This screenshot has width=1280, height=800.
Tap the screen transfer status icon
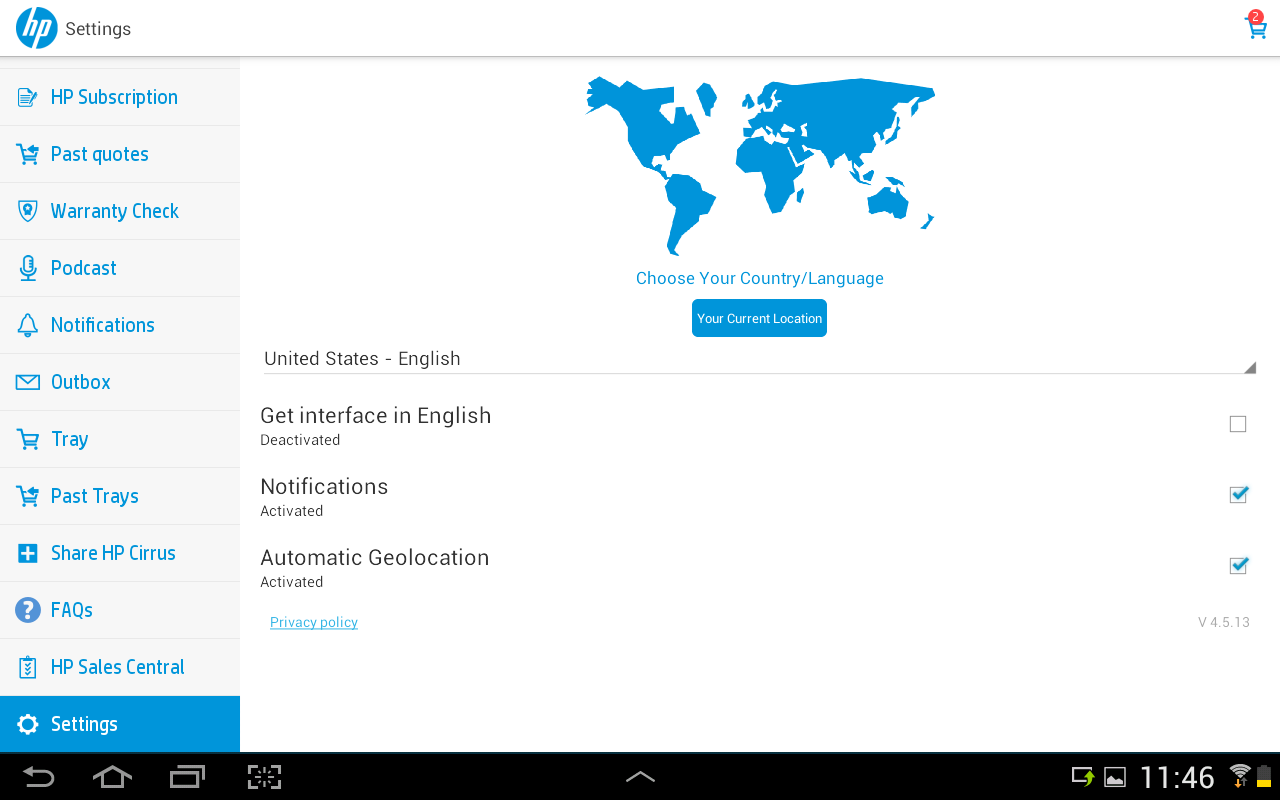pyautogui.click(x=1083, y=777)
